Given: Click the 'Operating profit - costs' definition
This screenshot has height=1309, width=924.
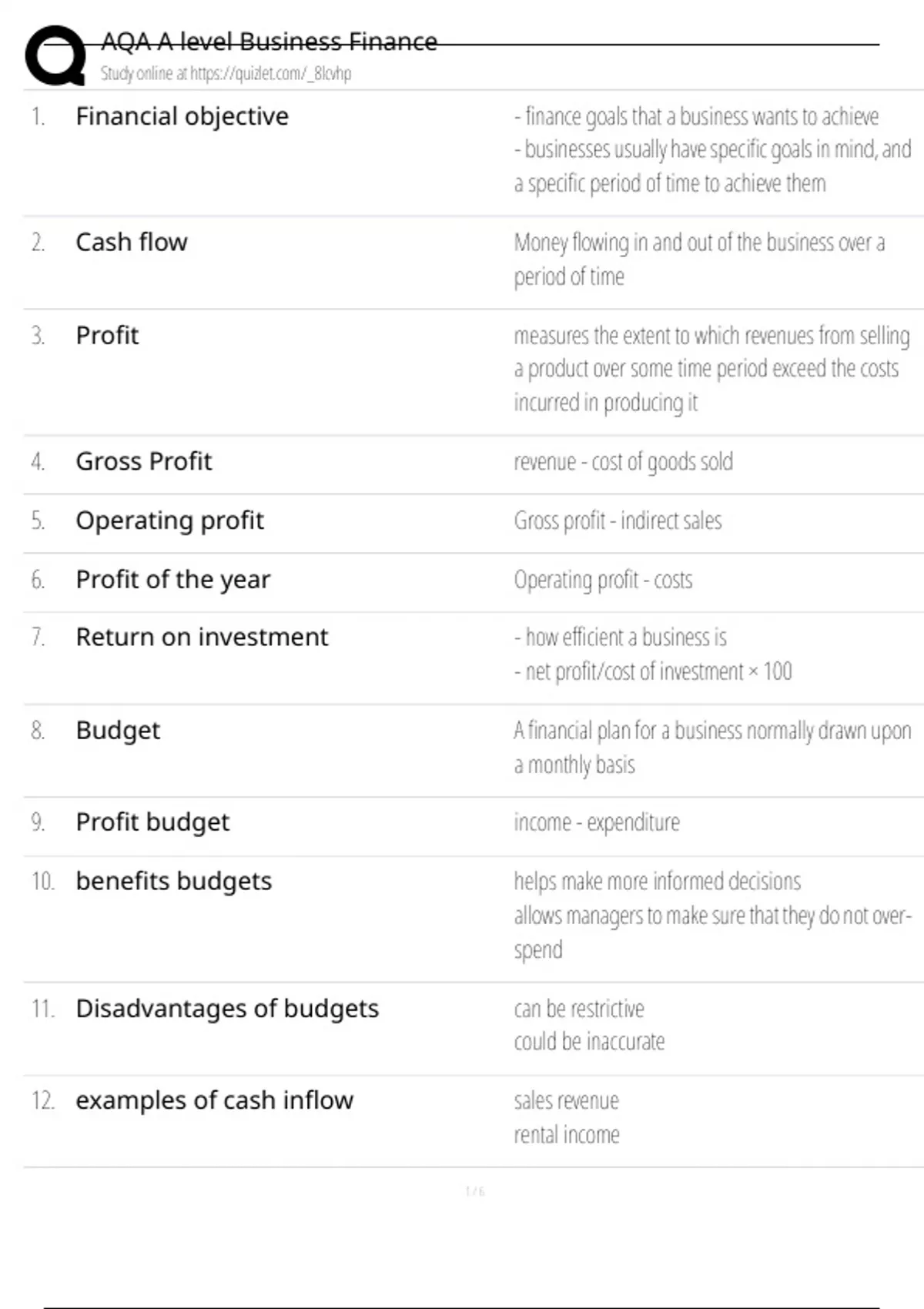Looking at the screenshot, I should click(603, 580).
